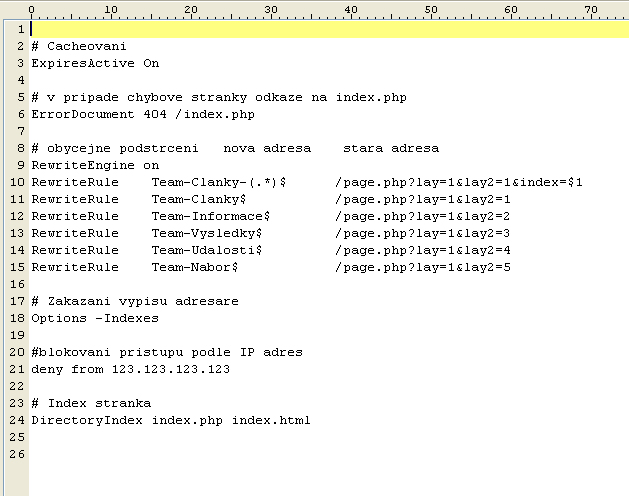Click the word Cacheovani in line 2
The image size is (629, 496).
click(x=87, y=46)
